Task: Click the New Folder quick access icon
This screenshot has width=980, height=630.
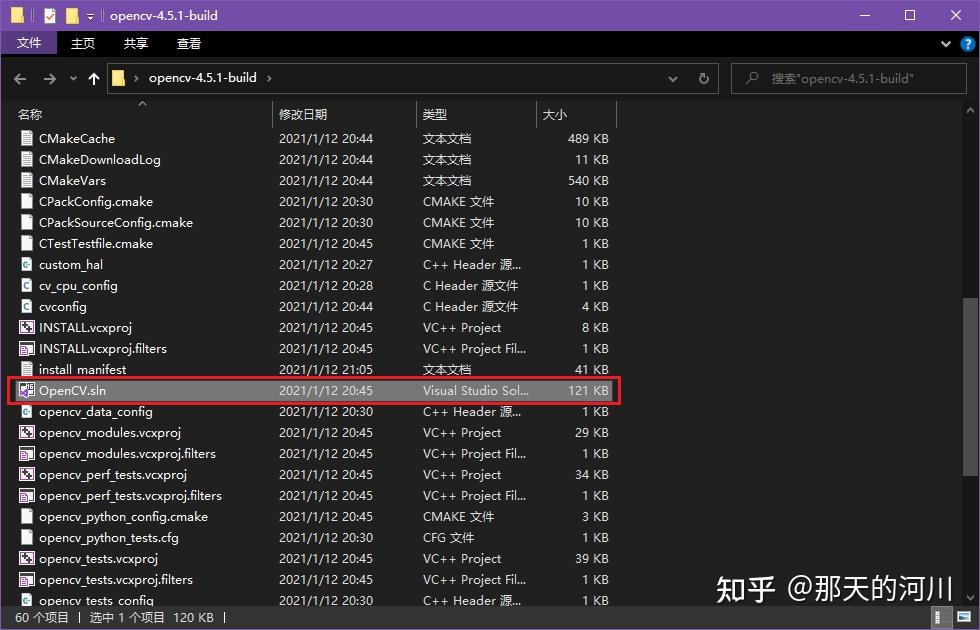Action: (x=72, y=15)
